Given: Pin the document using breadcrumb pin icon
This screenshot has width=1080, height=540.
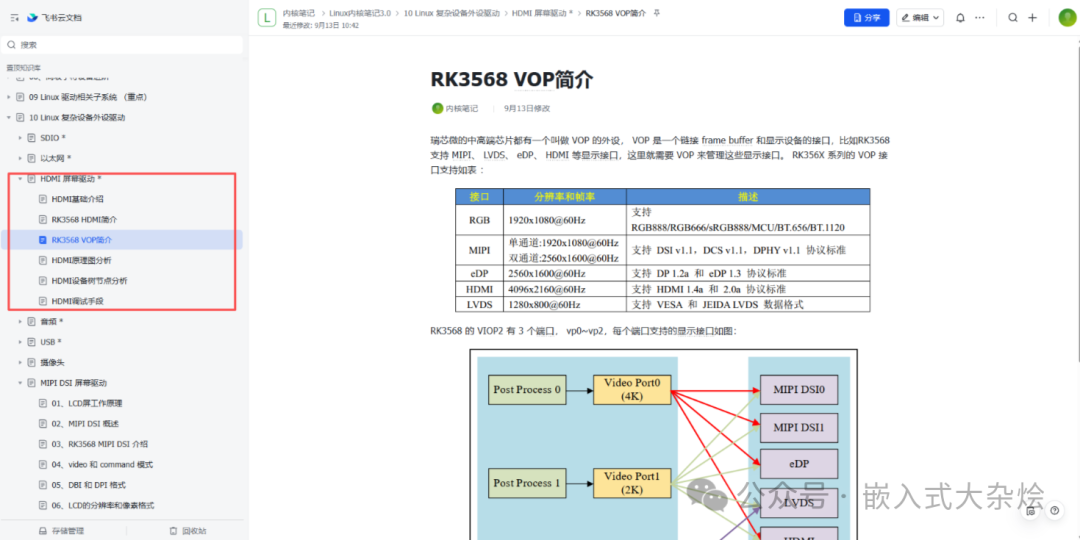Looking at the screenshot, I should [x=656, y=12].
